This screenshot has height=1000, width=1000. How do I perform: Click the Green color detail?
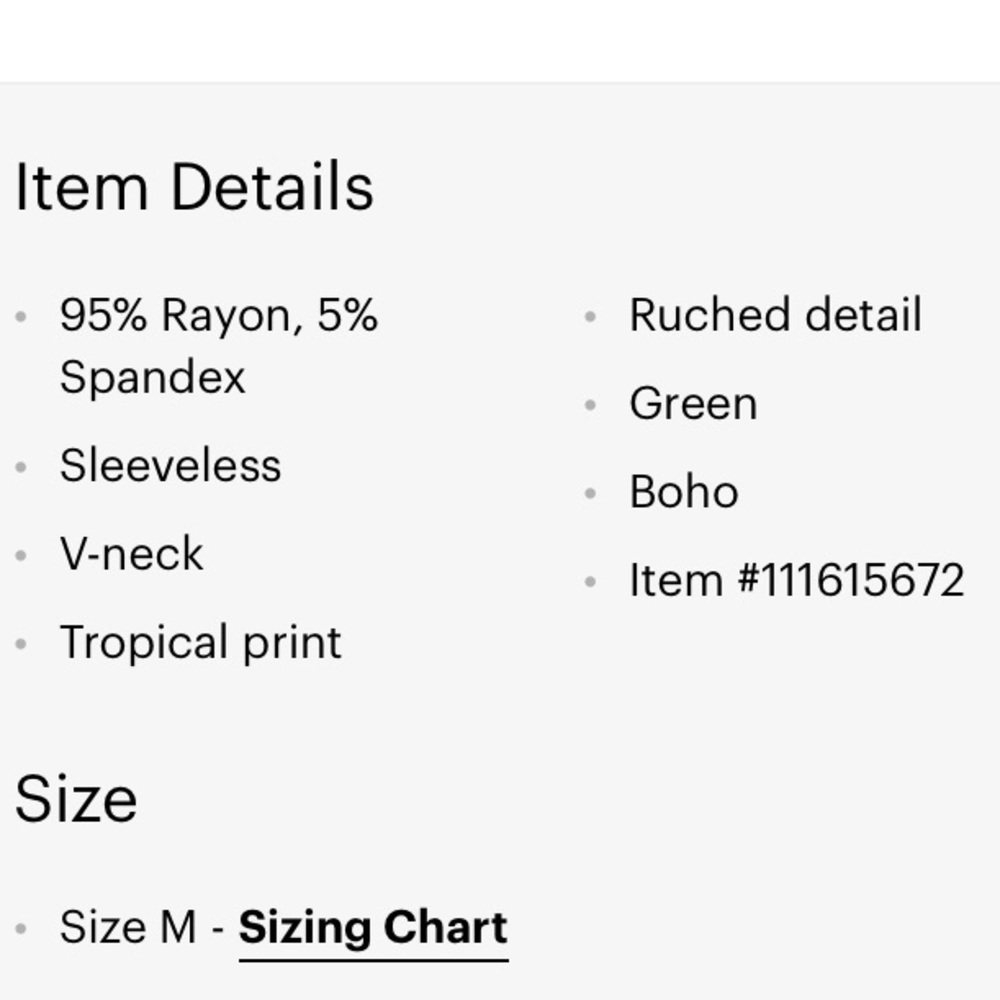693,404
